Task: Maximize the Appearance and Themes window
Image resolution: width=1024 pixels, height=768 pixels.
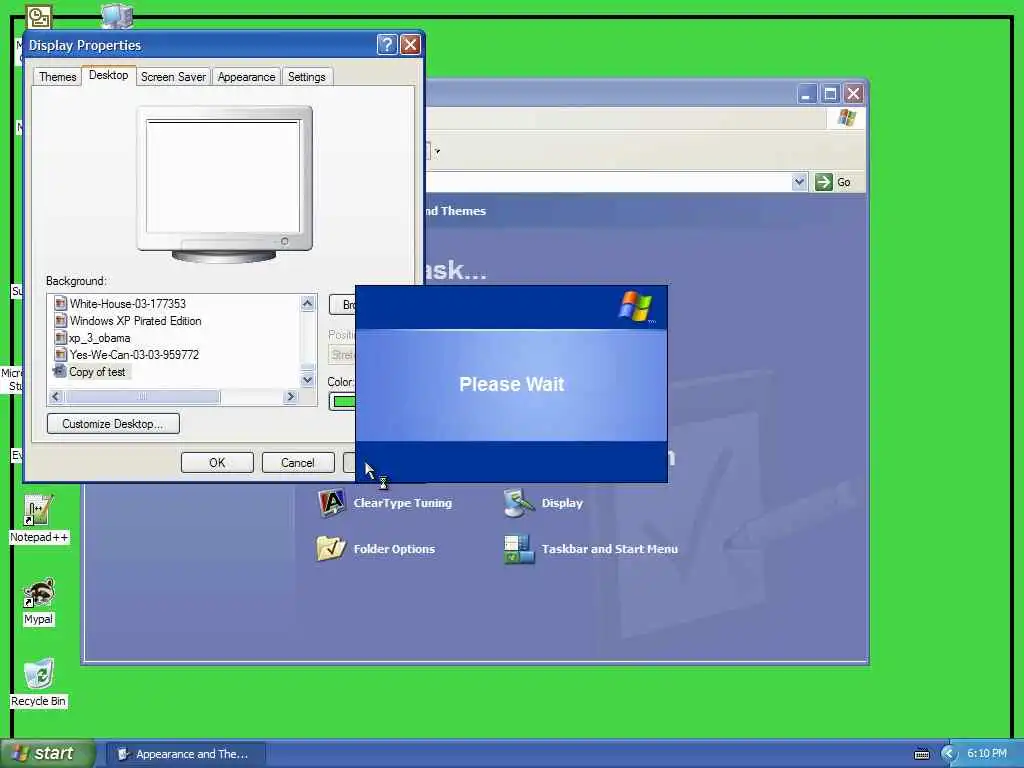Action: [x=830, y=94]
